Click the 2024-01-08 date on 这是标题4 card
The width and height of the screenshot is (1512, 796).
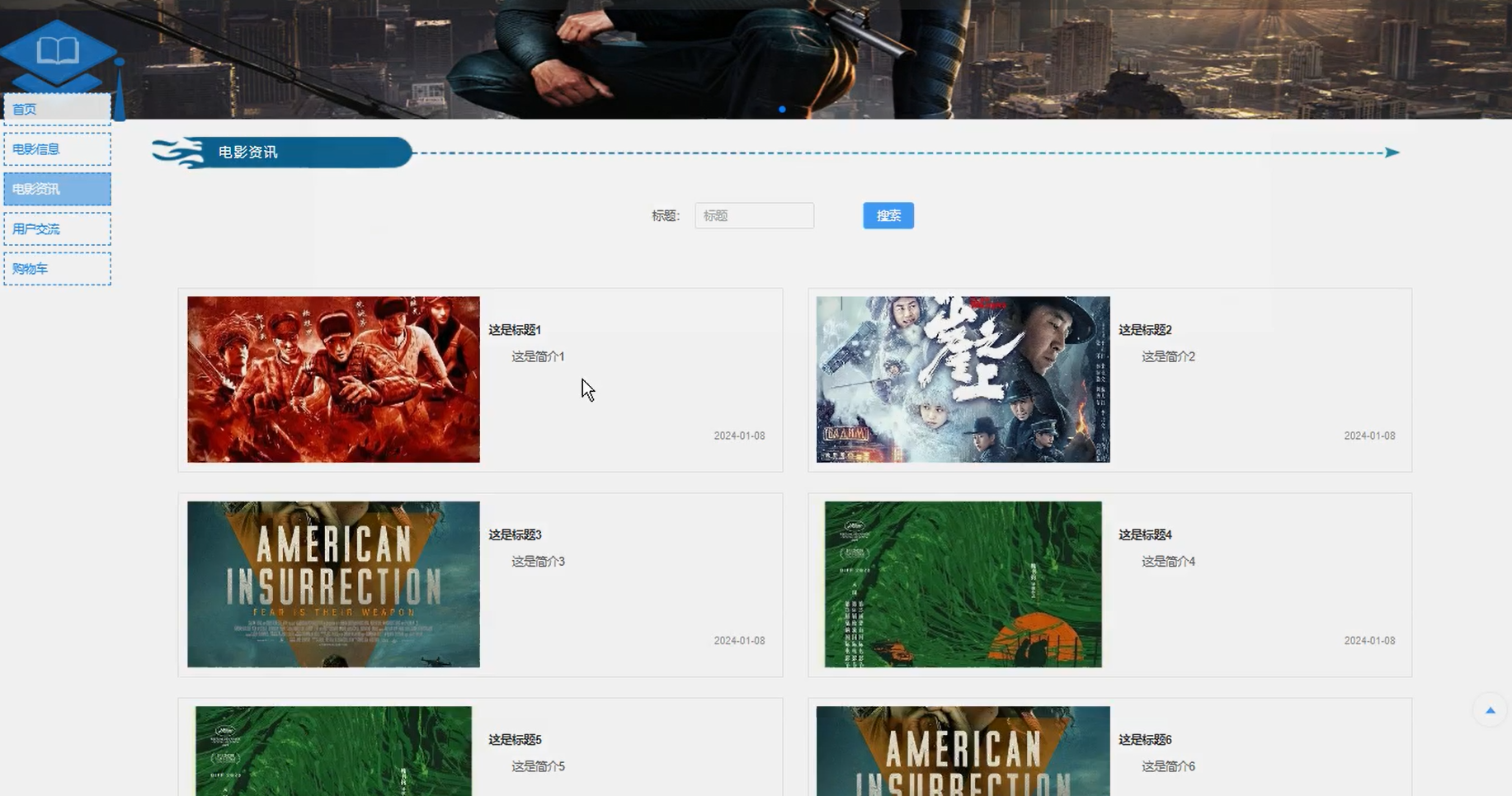(1369, 640)
